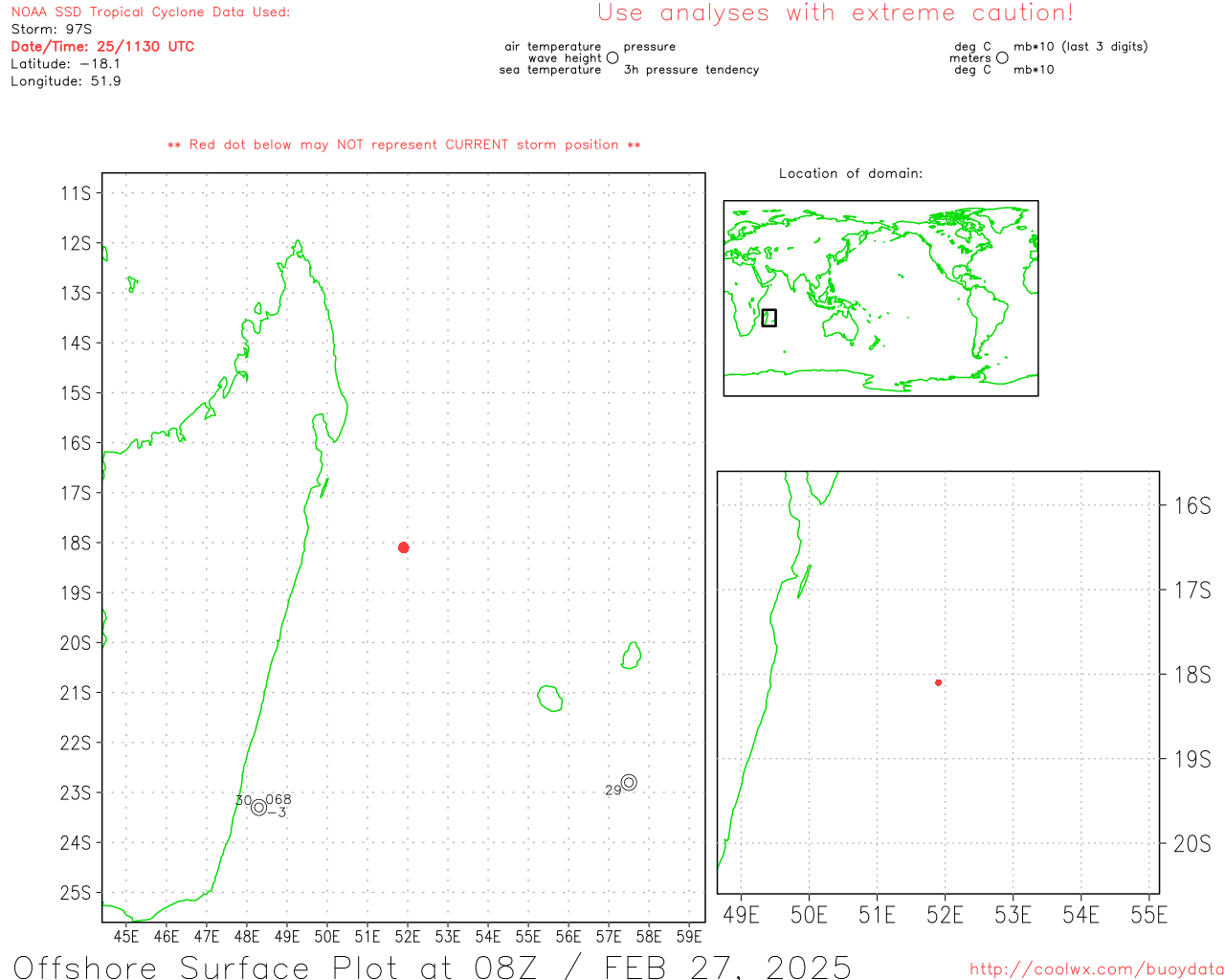Click the legend circle beside 'wave height'
This screenshot has height=980, width=1225.
[x=612, y=58]
